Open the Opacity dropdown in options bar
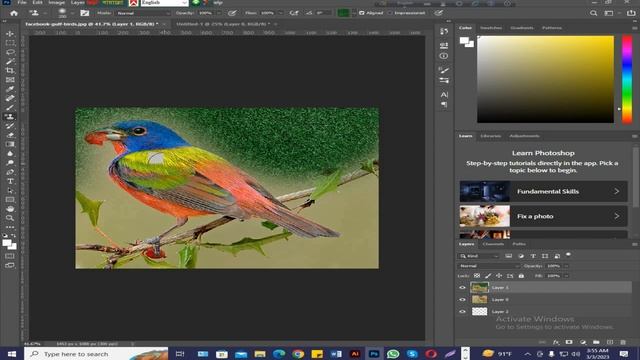 219,13
